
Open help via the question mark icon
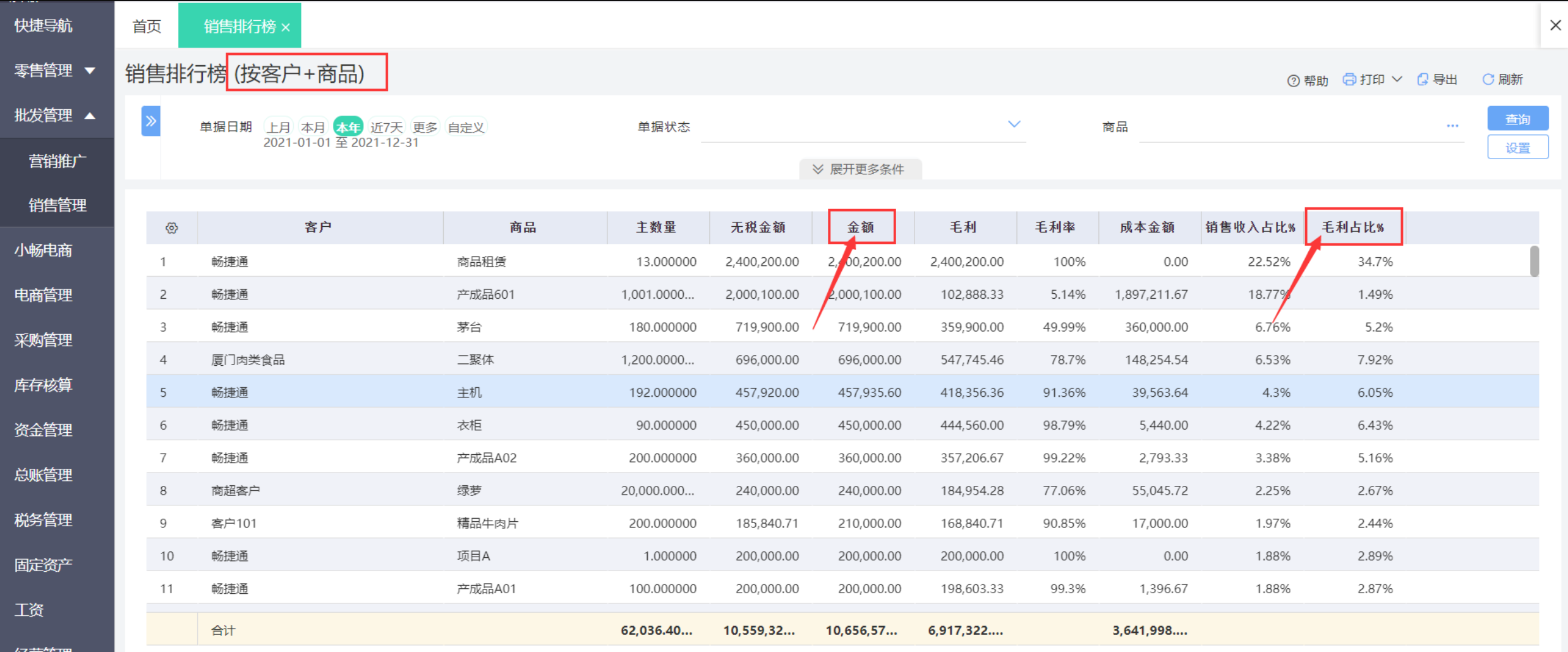click(1293, 81)
